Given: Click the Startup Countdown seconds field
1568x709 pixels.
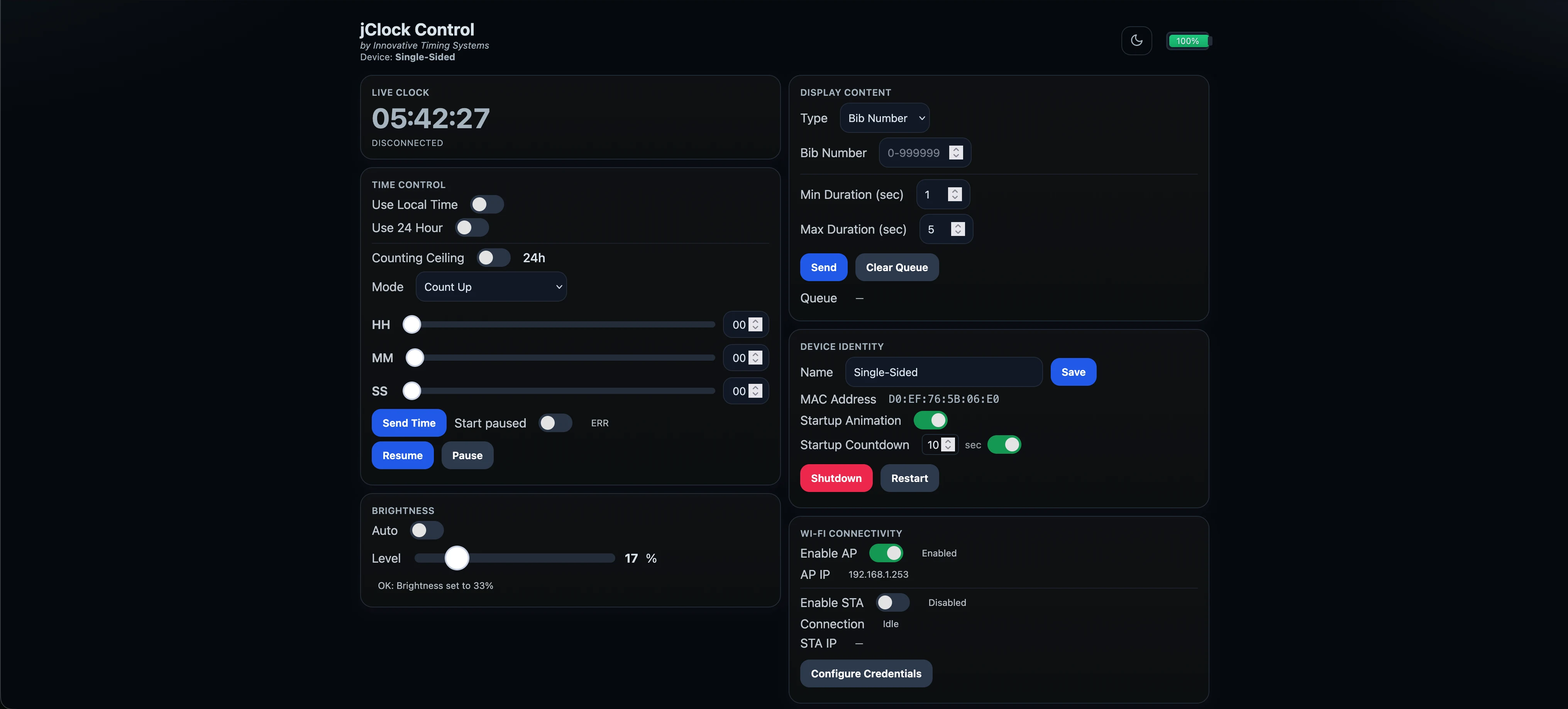Looking at the screenshot, I should point(940,444).
